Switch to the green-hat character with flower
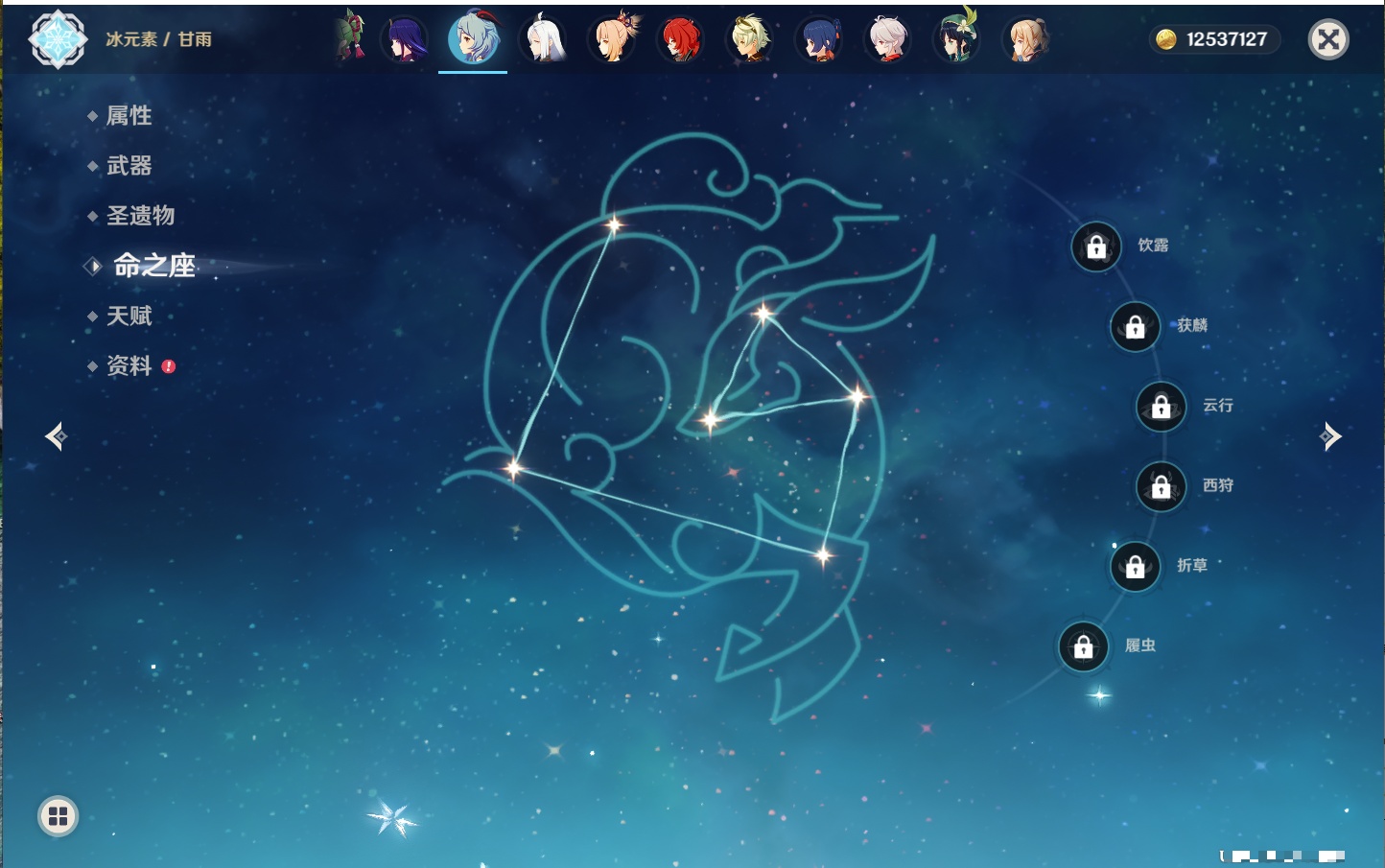The image size is (1385, 868). 956,38
